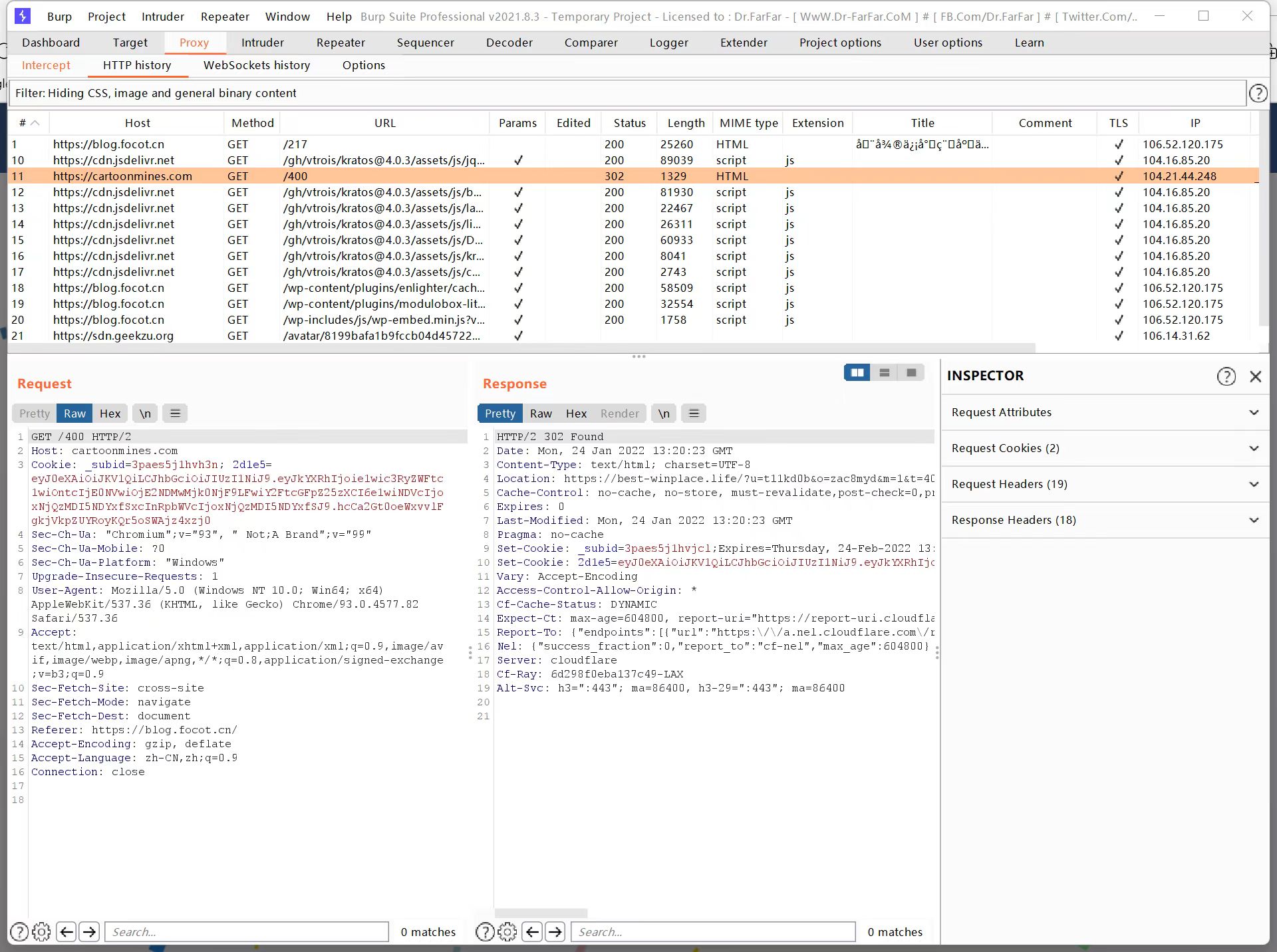Viewport: 1277px width, 952px height.
Task: Click the Response search input field
Action: pyautogui.click(x=713, y=932)
